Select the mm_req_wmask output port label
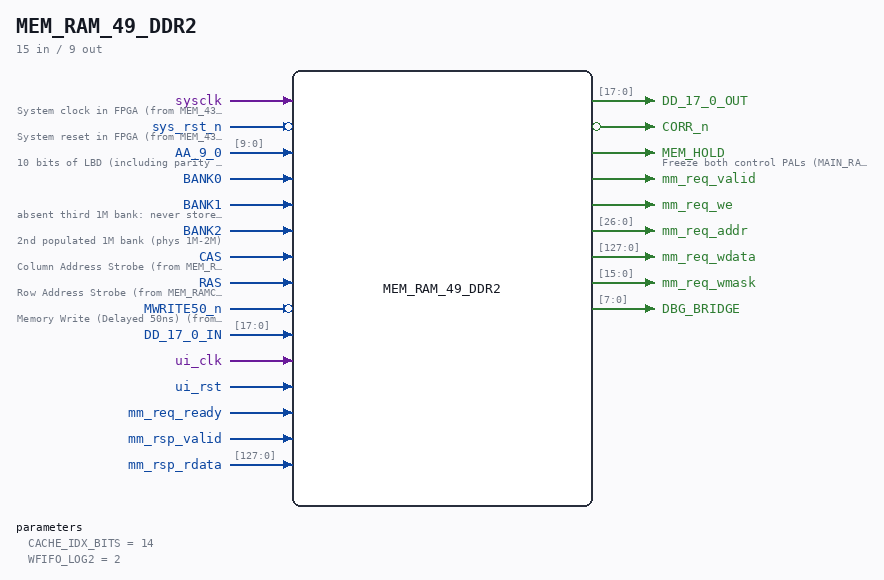This screenshot has height=580, width=884. [x=709, y=282]
